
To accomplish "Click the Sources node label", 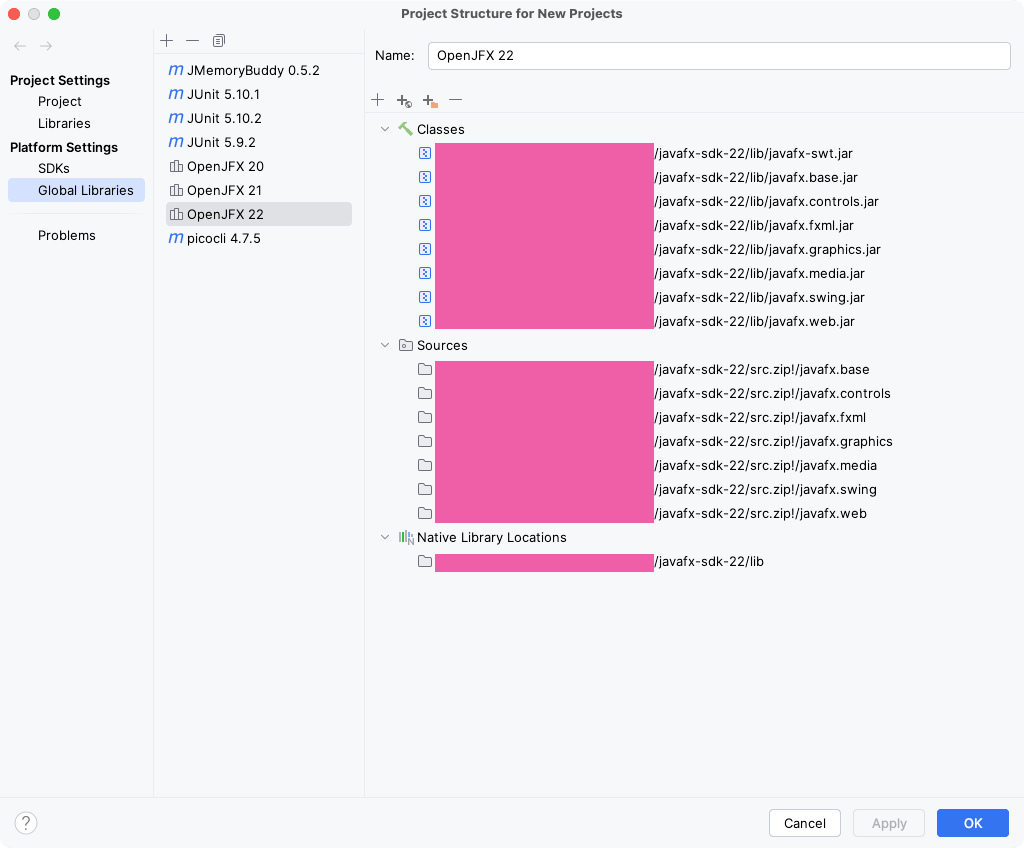I will pos(442,345).
